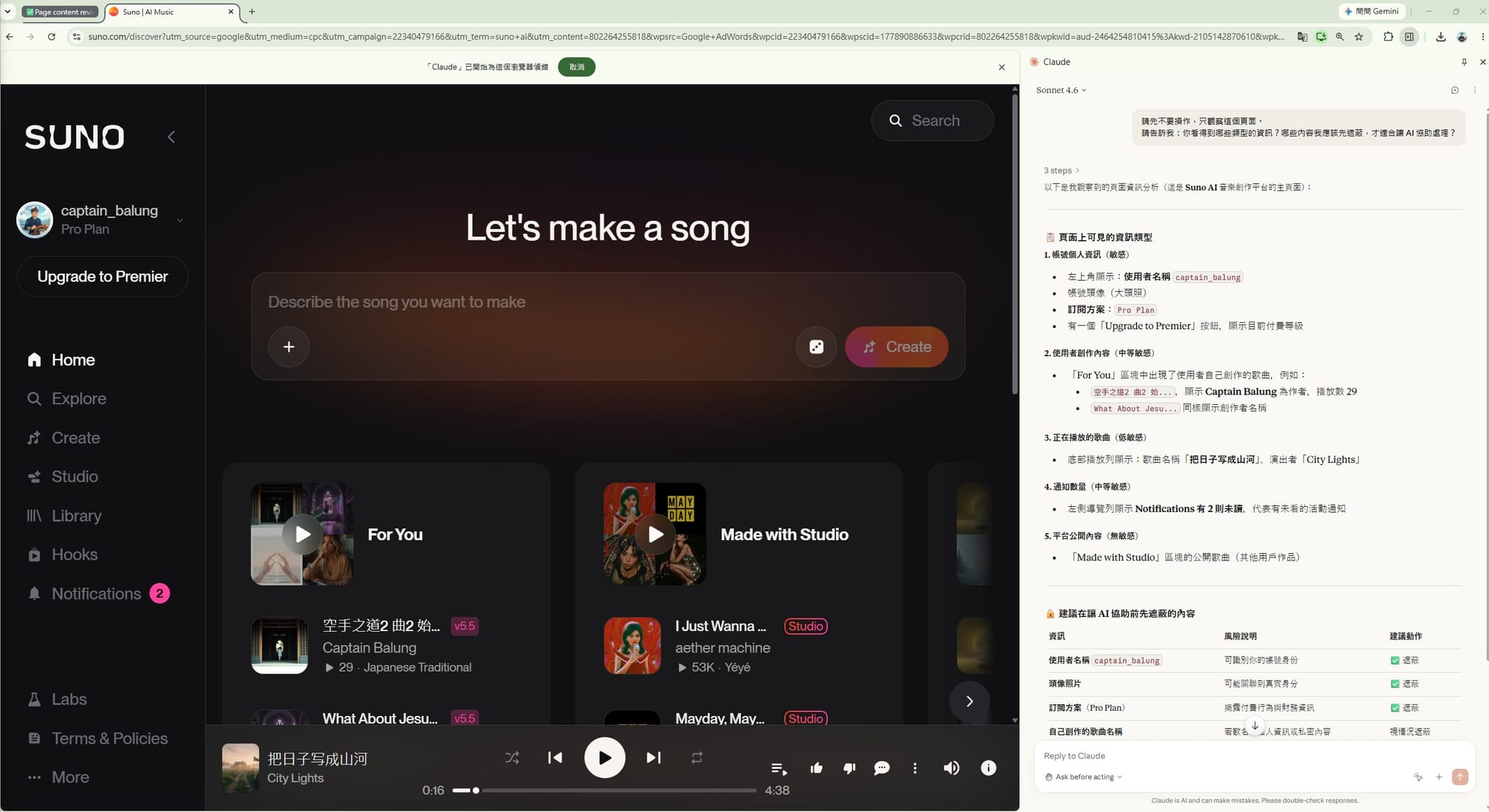The image size is (1489, 812).
Task: Click the Google Translate icon in address bar
Action: 1302,36
